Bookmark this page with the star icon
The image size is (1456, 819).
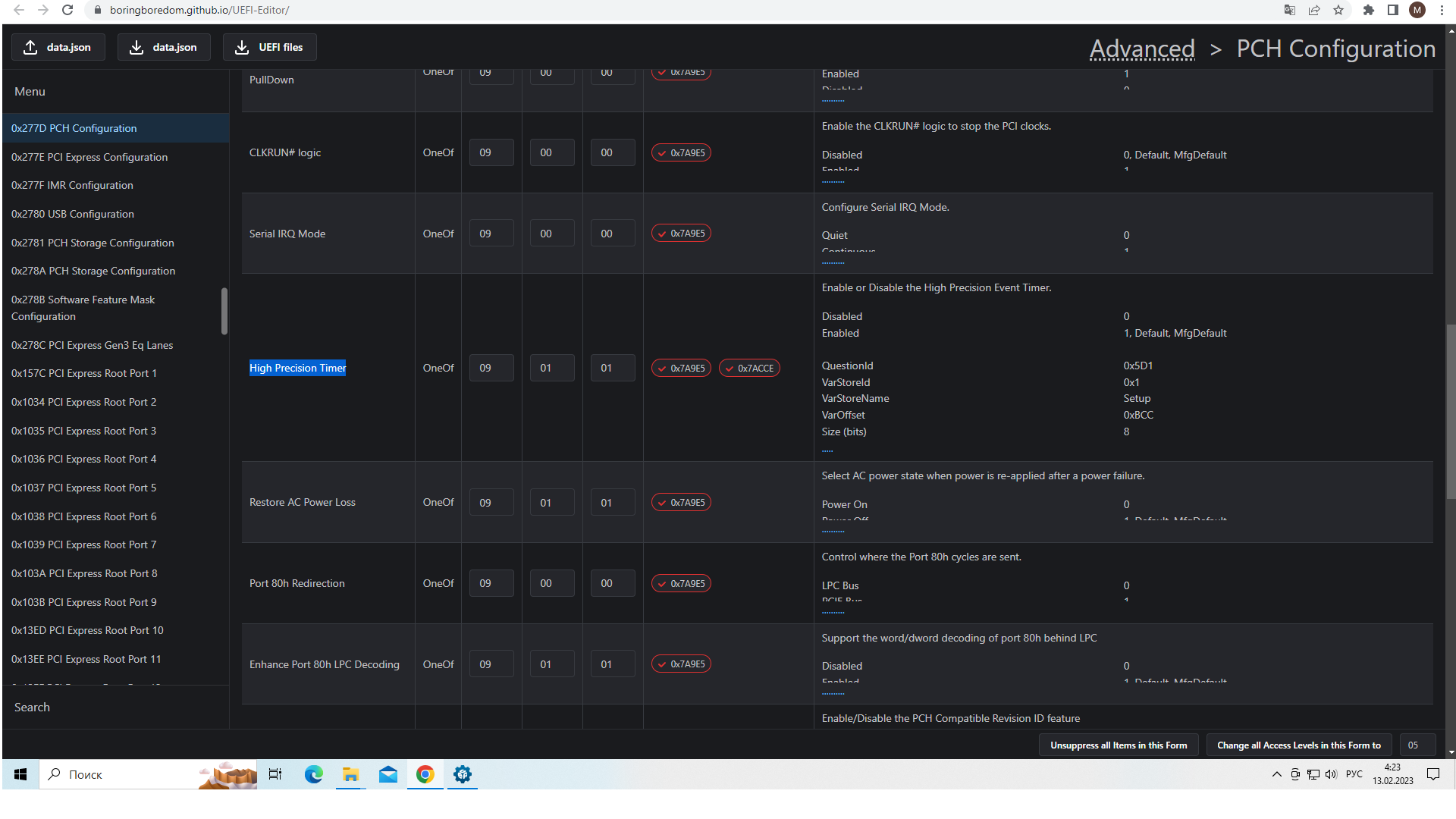coord(1338,10)
